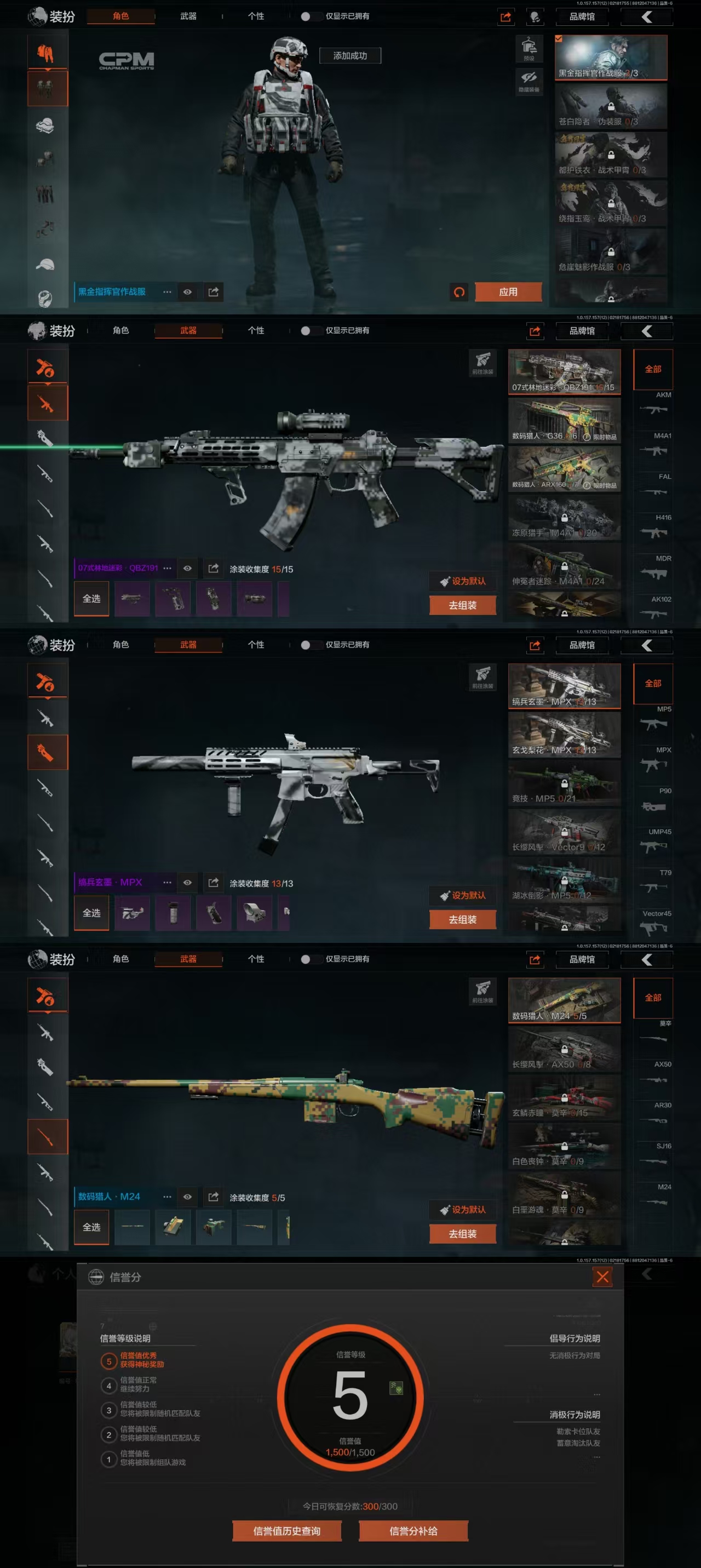The image size is (701, 1568).
Task: Toggle eye preview for 数码猎人 · M24
Action: click(187, 1197)
